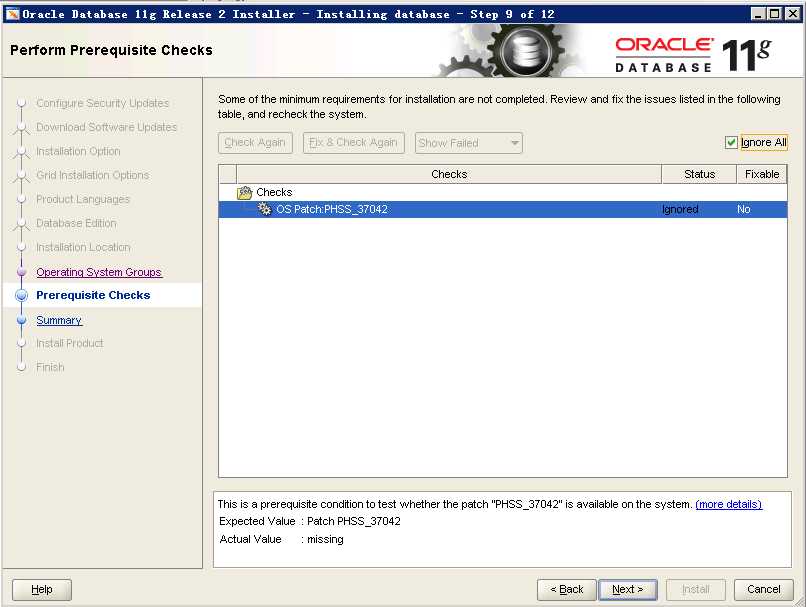Click the Help button
The width and height of the screenshot is (806, 607).
42,590
